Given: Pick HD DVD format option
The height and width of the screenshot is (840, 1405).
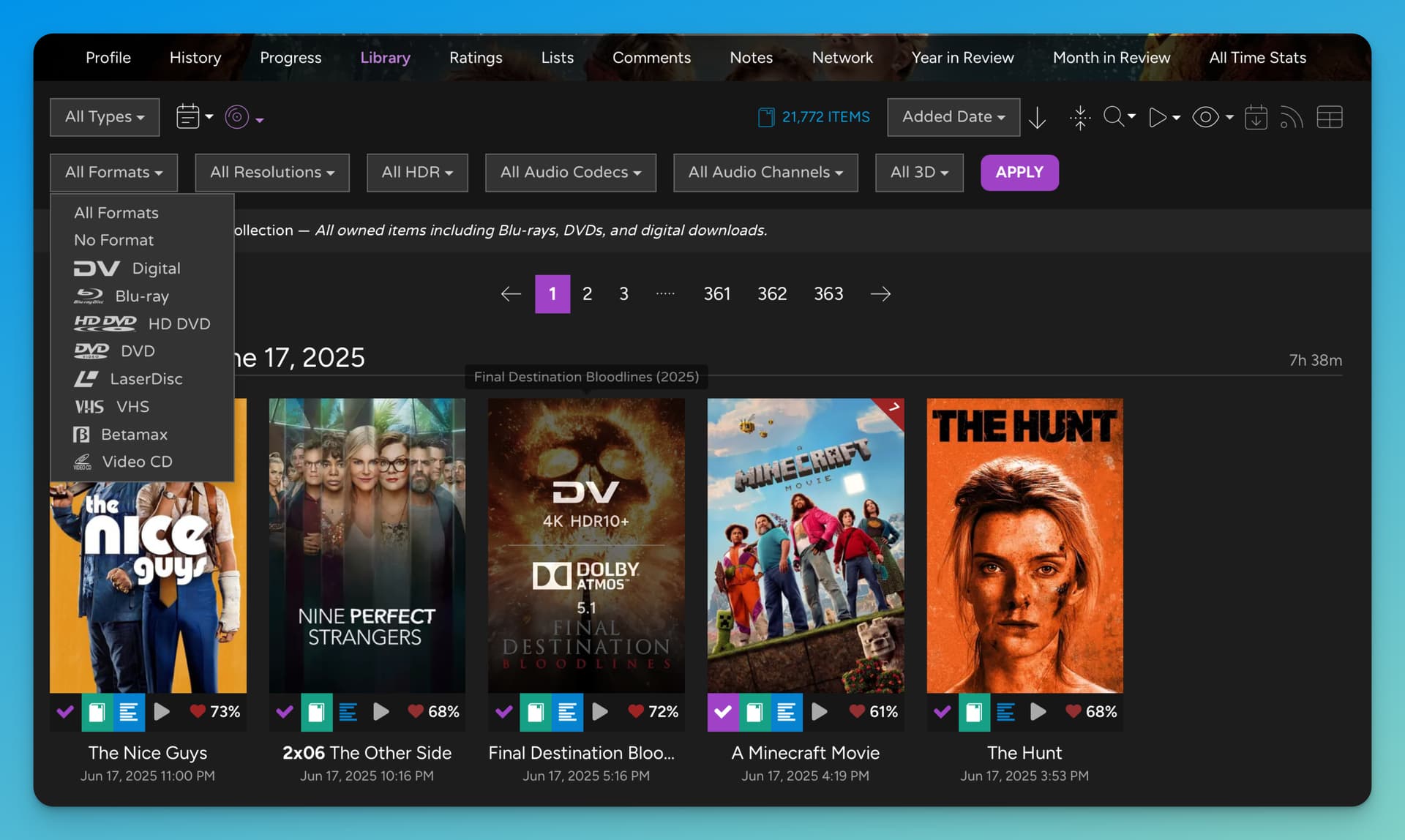Looking at the screenshot, I should click(142, 324).
